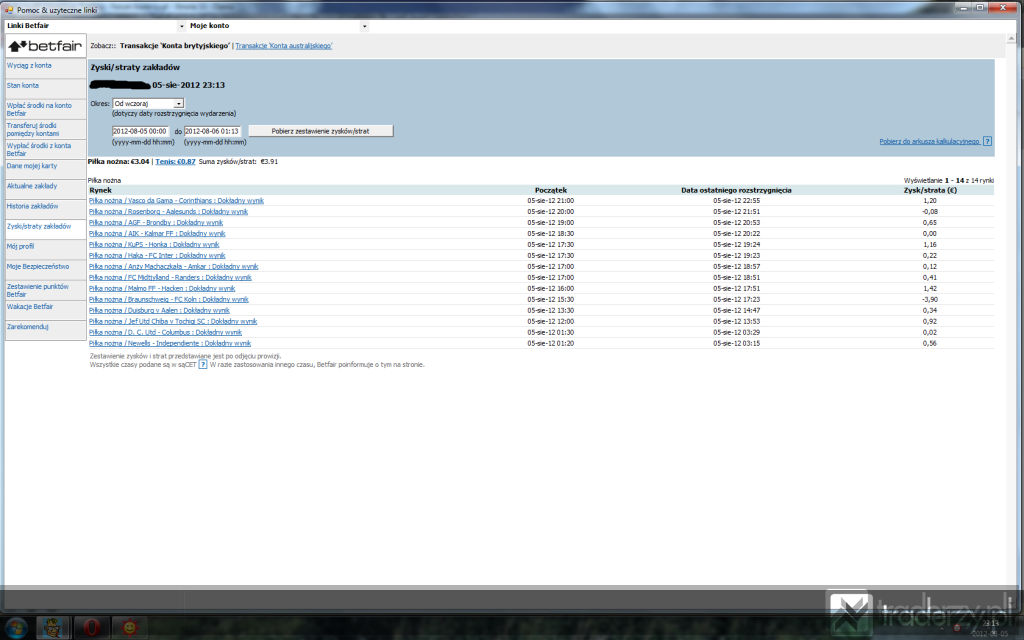Open the Vasco da Gama - Corinthians market
Viewport: 1024px width, 640px height.
click(176, 200)
